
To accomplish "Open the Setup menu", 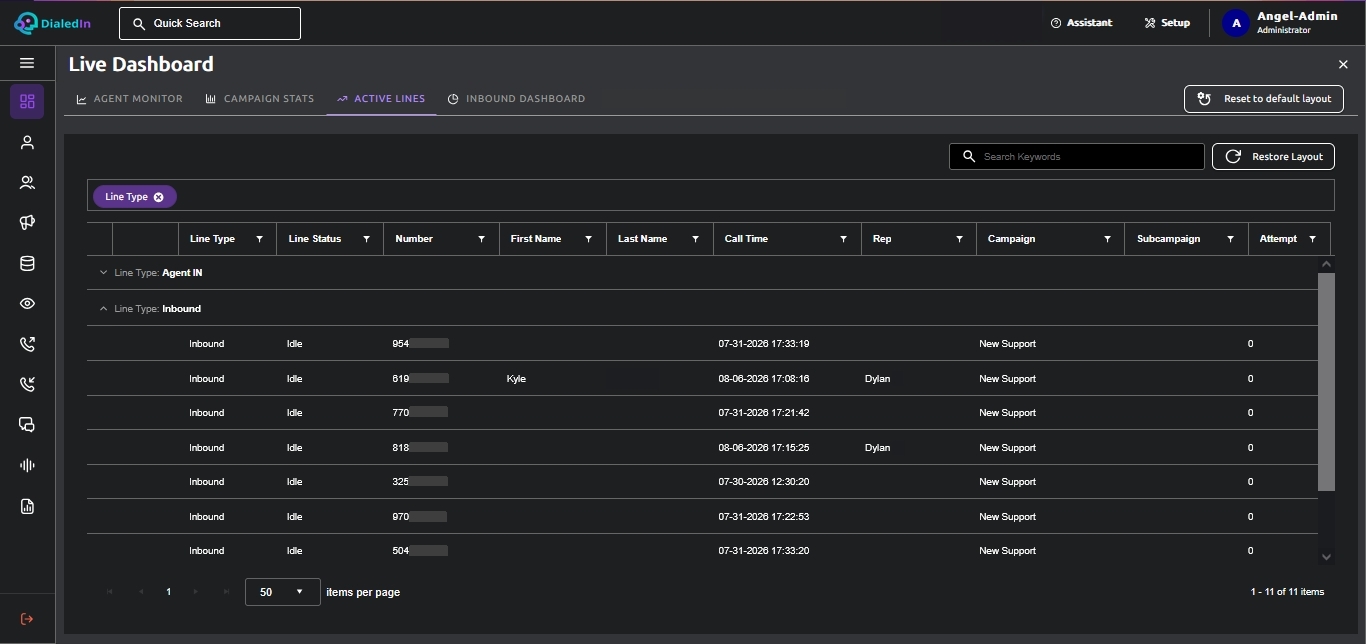I will (1167, 23).
